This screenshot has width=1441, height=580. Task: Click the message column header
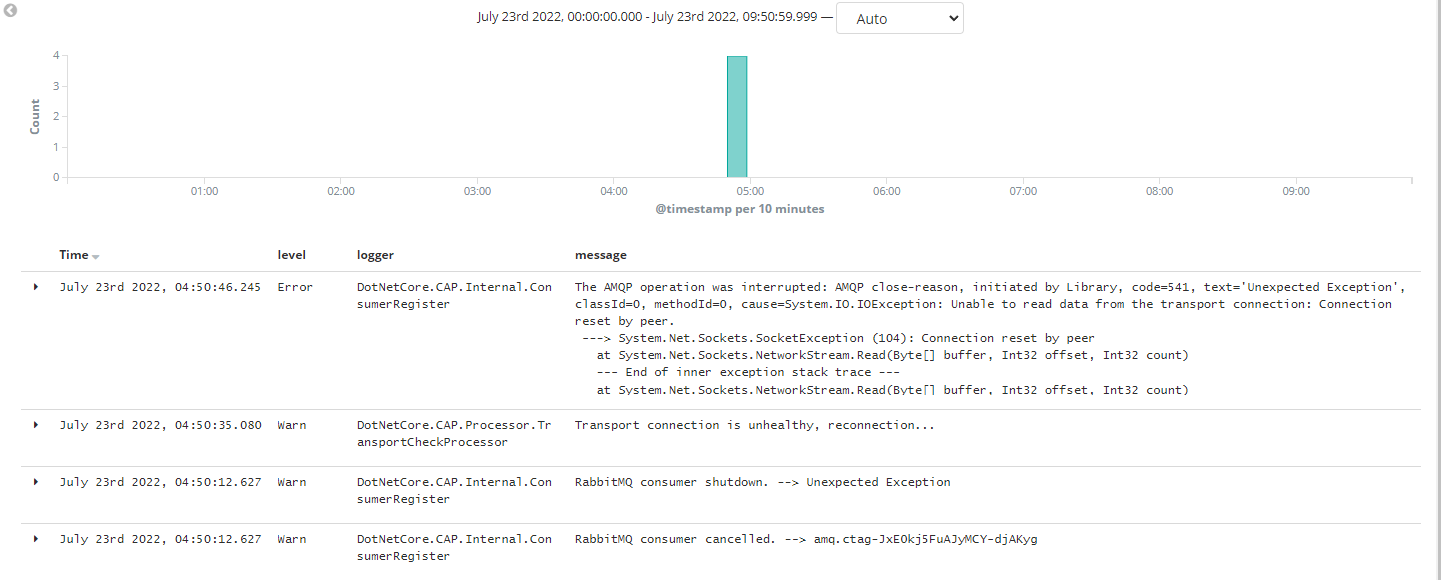click(x=599, y=255)
